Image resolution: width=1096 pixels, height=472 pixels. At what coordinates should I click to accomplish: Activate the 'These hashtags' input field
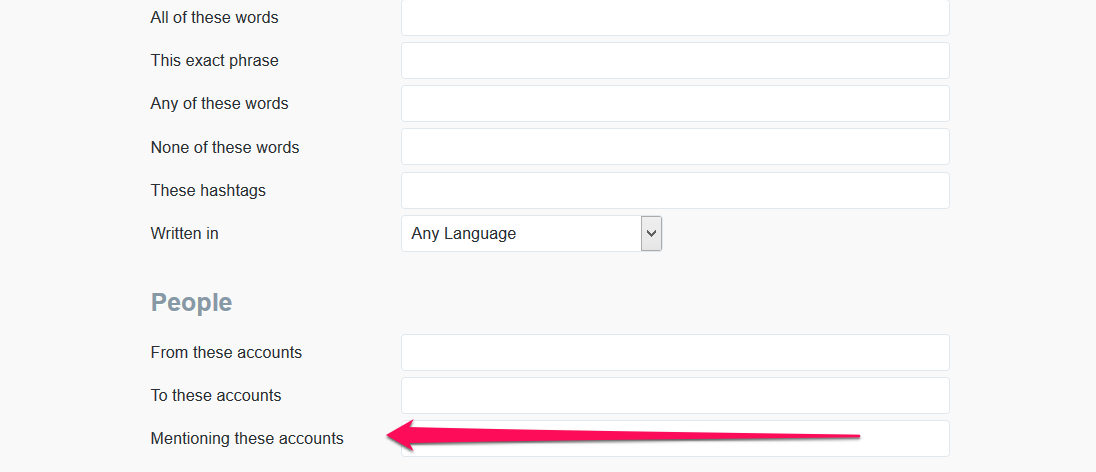(x=675, y=190)
